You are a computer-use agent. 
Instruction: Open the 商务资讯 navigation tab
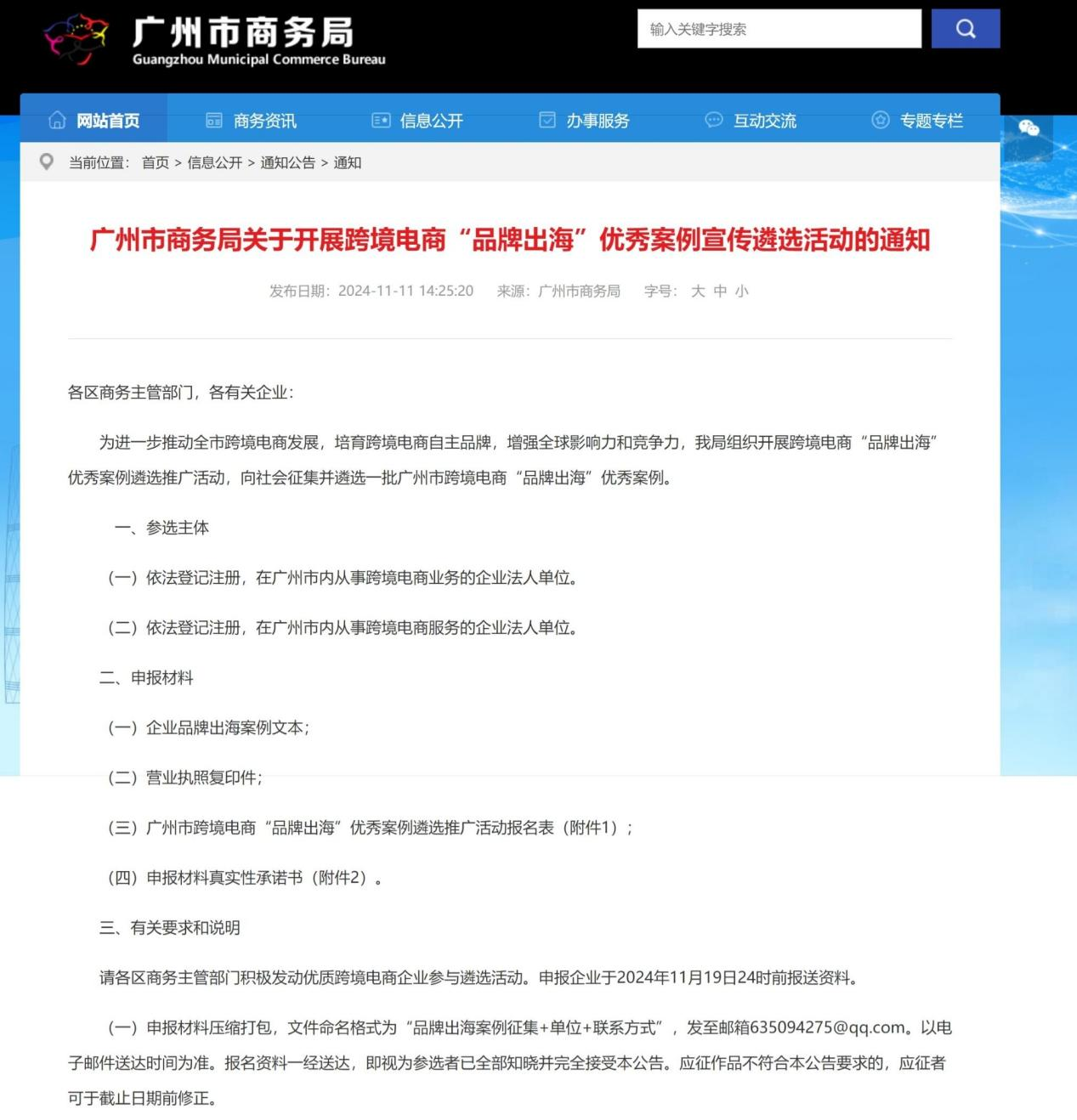[252, 121]
